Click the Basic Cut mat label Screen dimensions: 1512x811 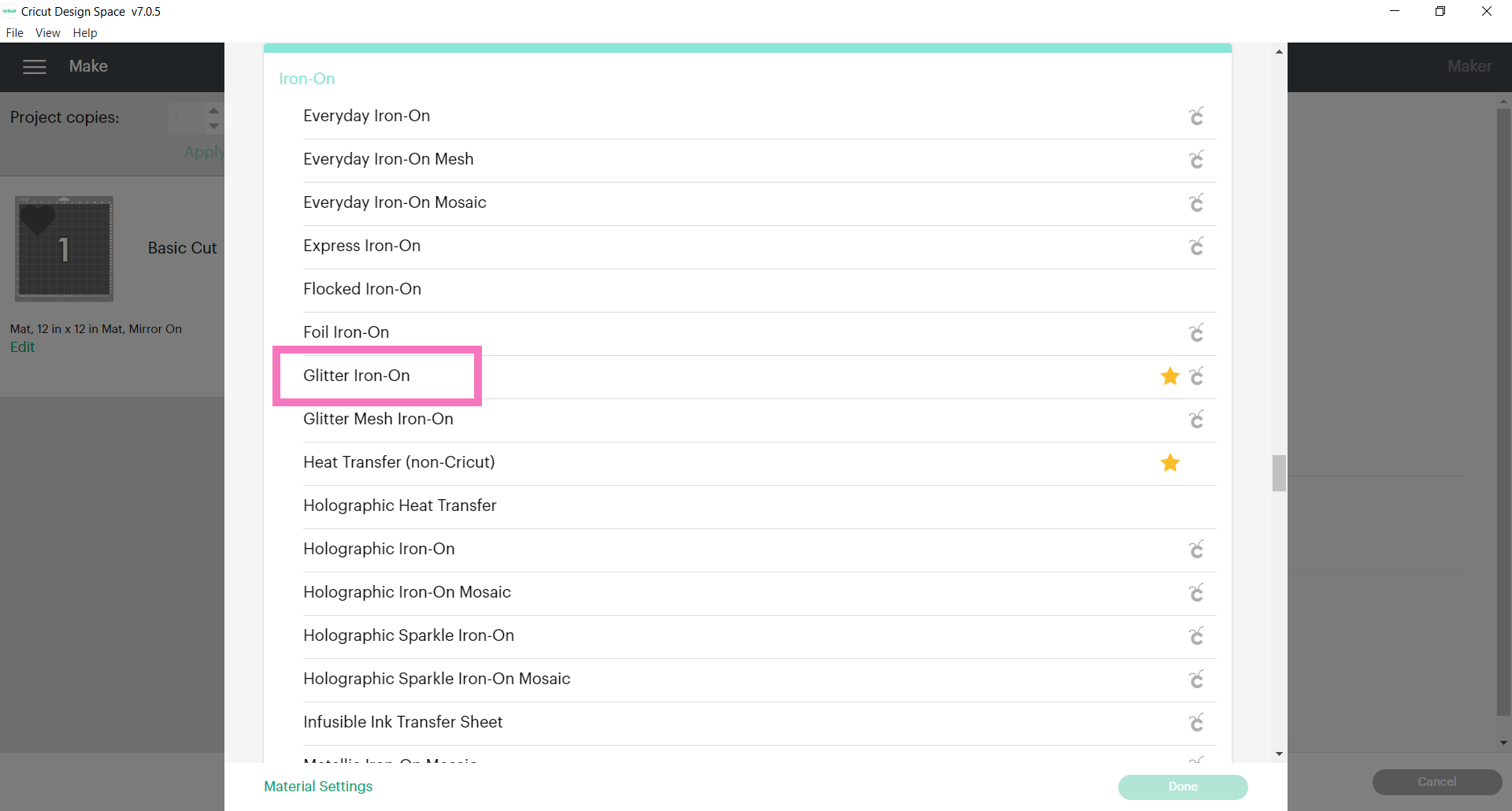click(x=182, y=248)
